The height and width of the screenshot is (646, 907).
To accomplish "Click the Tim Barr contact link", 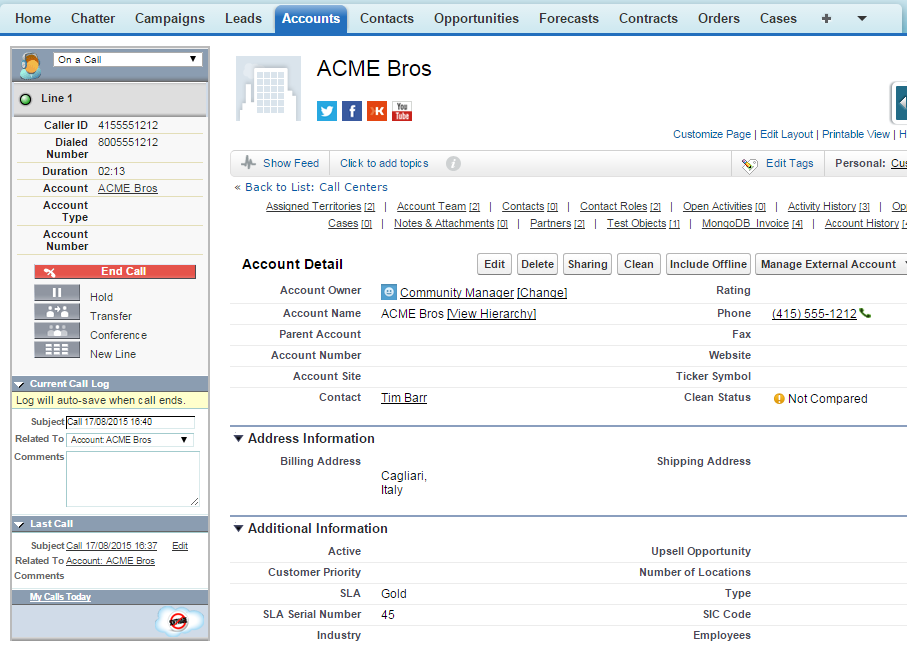I will (x=404, y=398).
